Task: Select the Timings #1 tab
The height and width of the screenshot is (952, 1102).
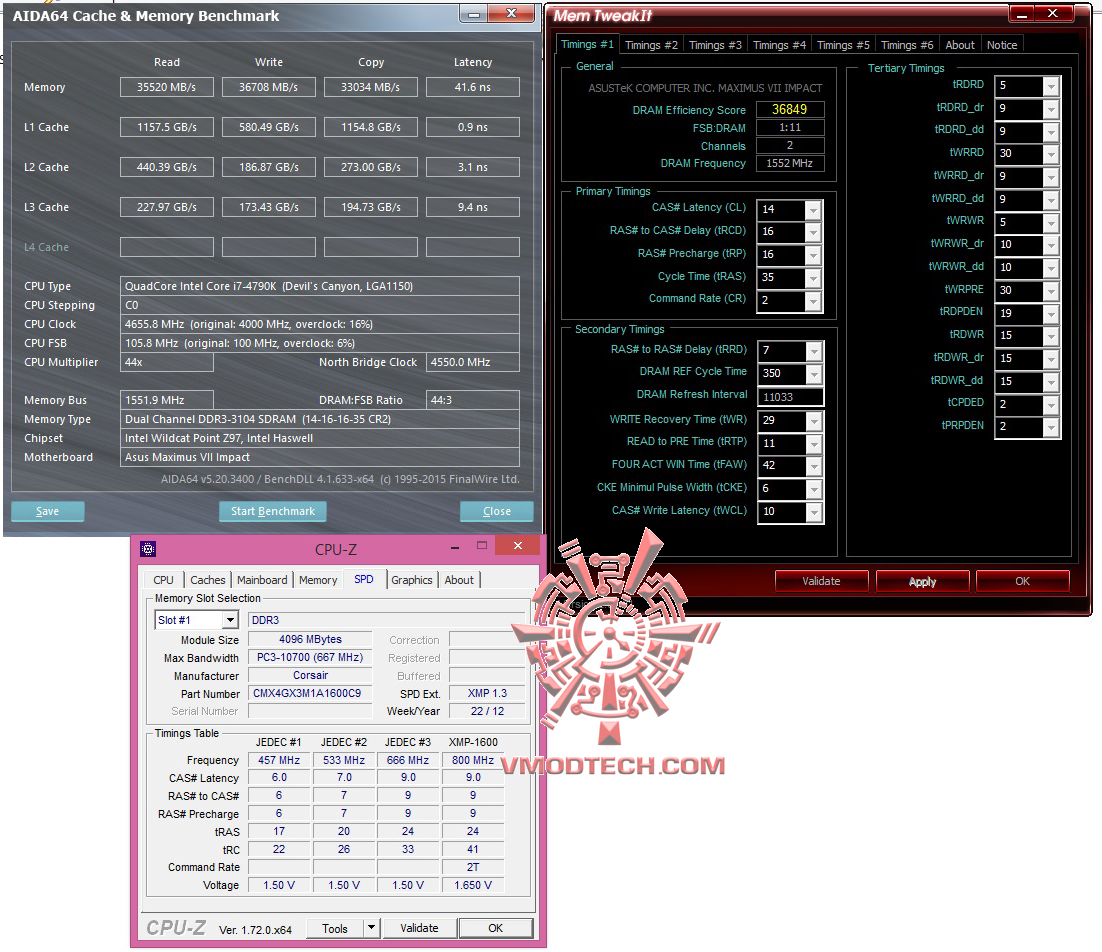Action: pos(587,44)
